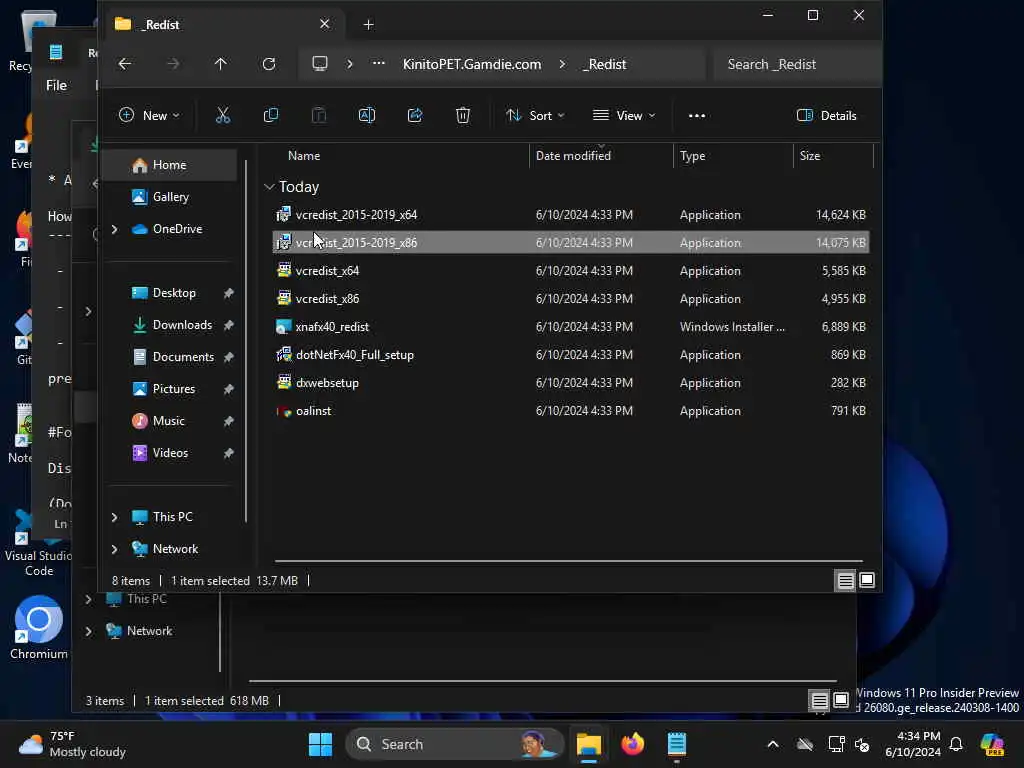Image resolution: width=1024 pixels, height=768 pixels.
Task: Switch to details list view icon in _Redist status bar
Action: 845,581
